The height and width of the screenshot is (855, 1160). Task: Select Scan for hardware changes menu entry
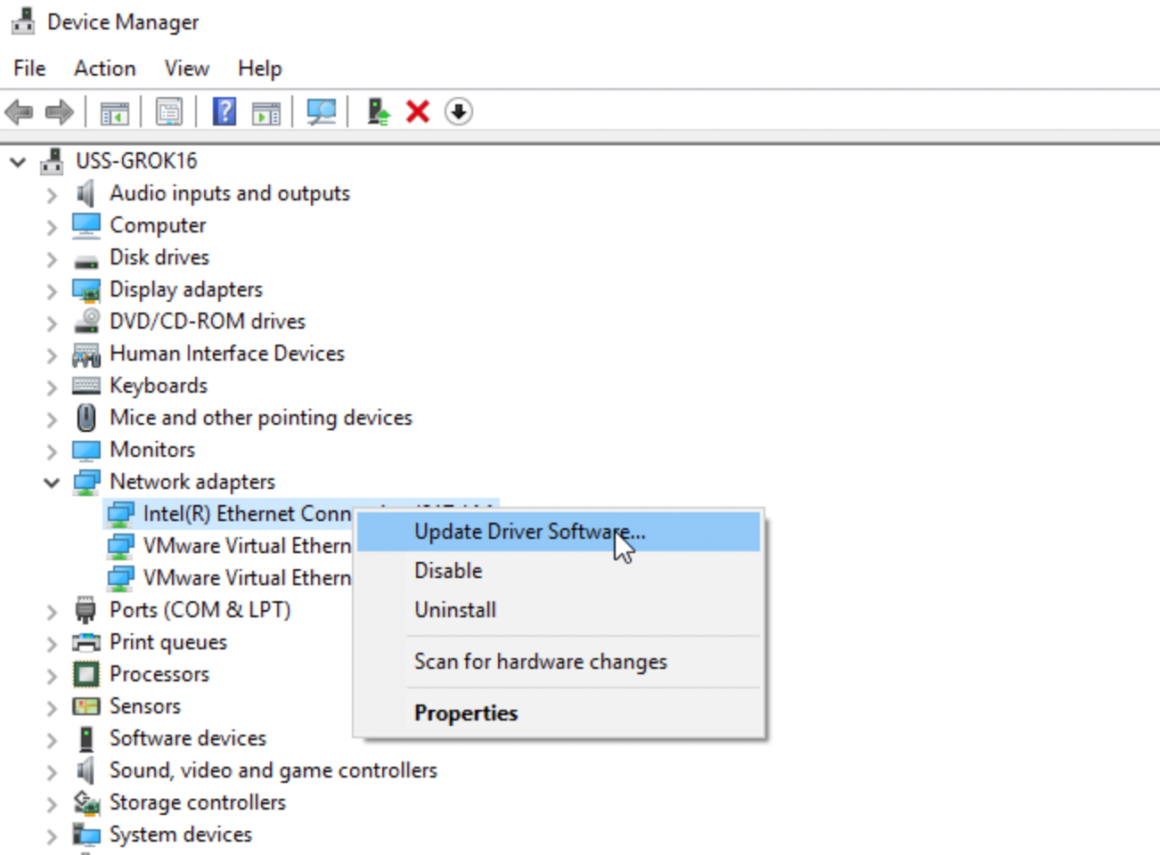[540, 661]
